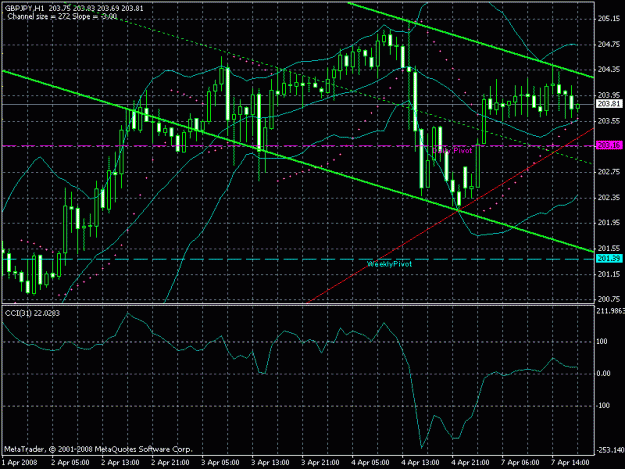Click the 203.55 price scale value
625x469 pixels.
(x=609, y=121)
